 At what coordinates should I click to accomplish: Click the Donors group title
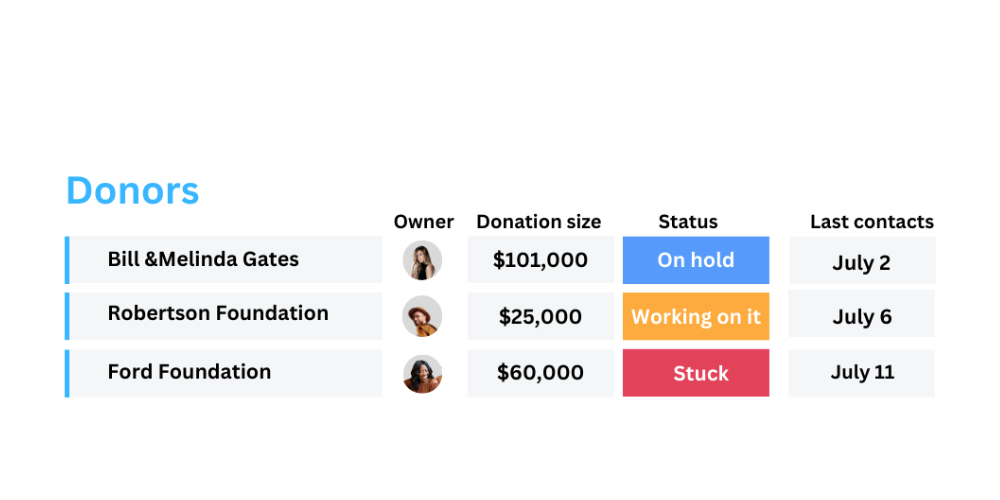coord(133,191)
